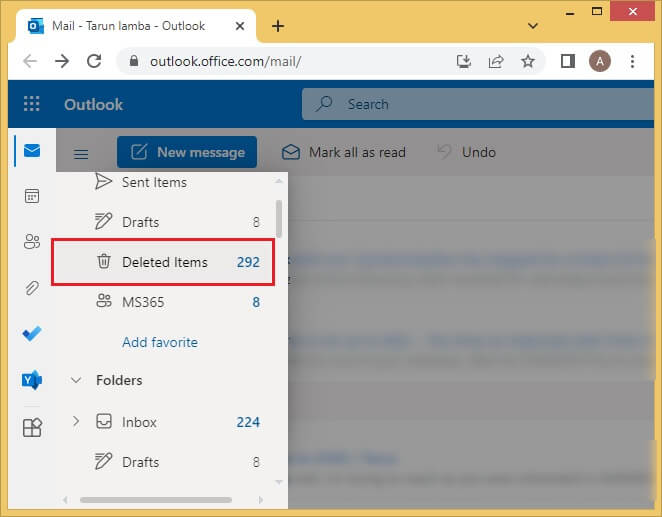Click the padlock site info icon

[x=134, y=61]
